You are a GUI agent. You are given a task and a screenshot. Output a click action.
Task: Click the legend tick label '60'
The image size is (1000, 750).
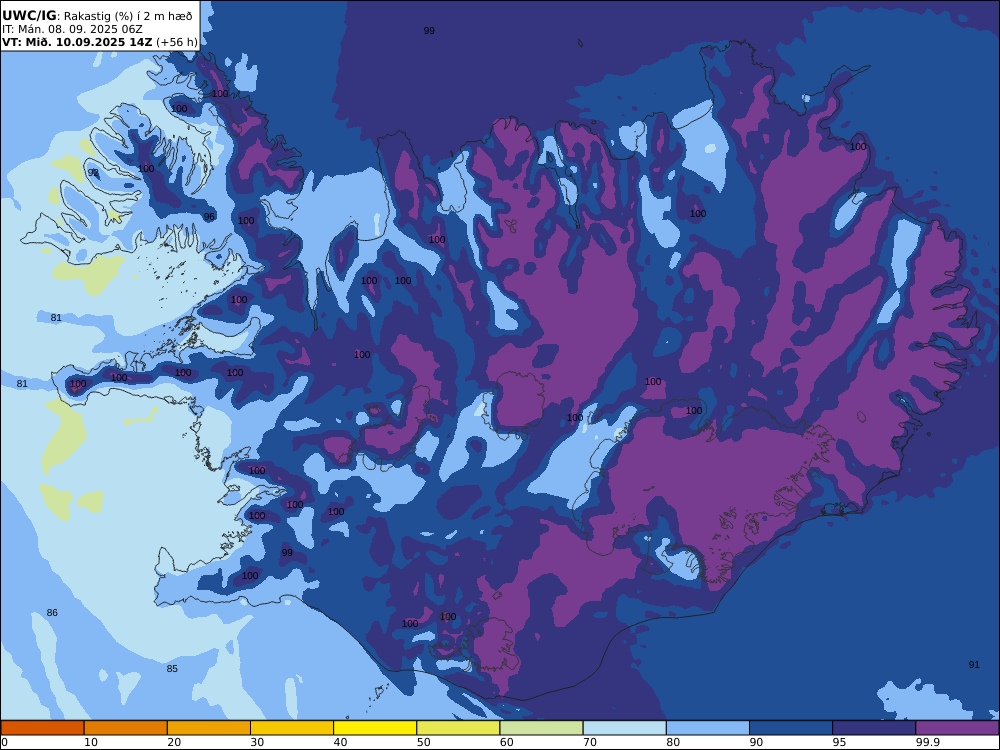click(x=506, y=742)
